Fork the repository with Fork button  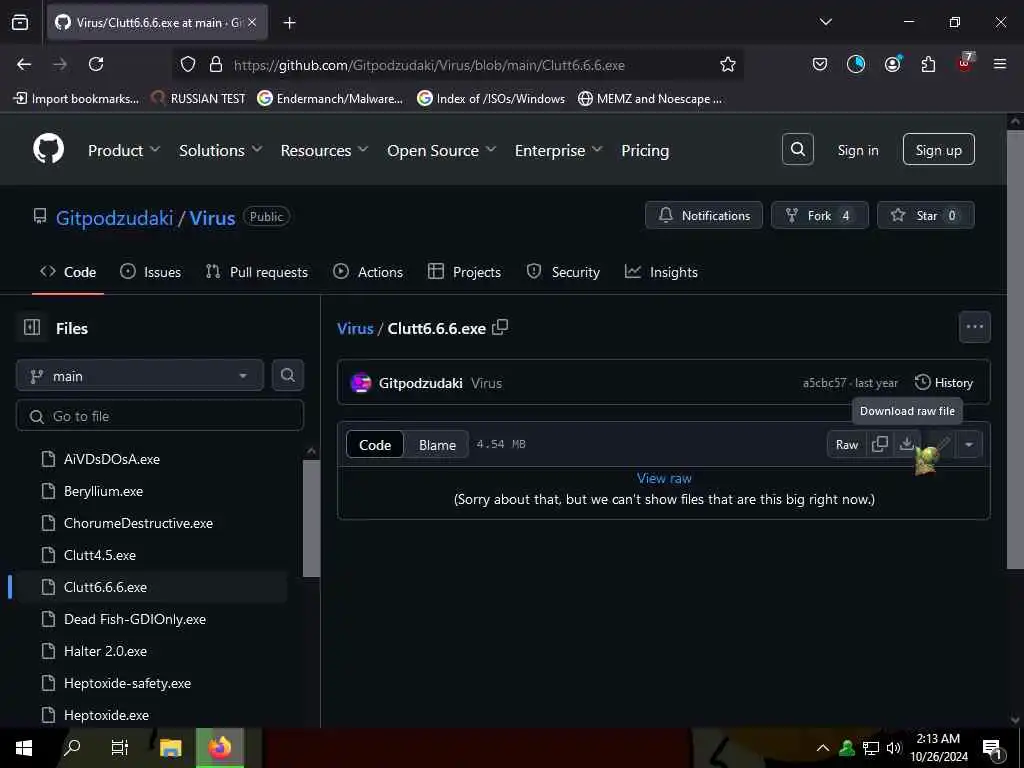coord(820,215)
